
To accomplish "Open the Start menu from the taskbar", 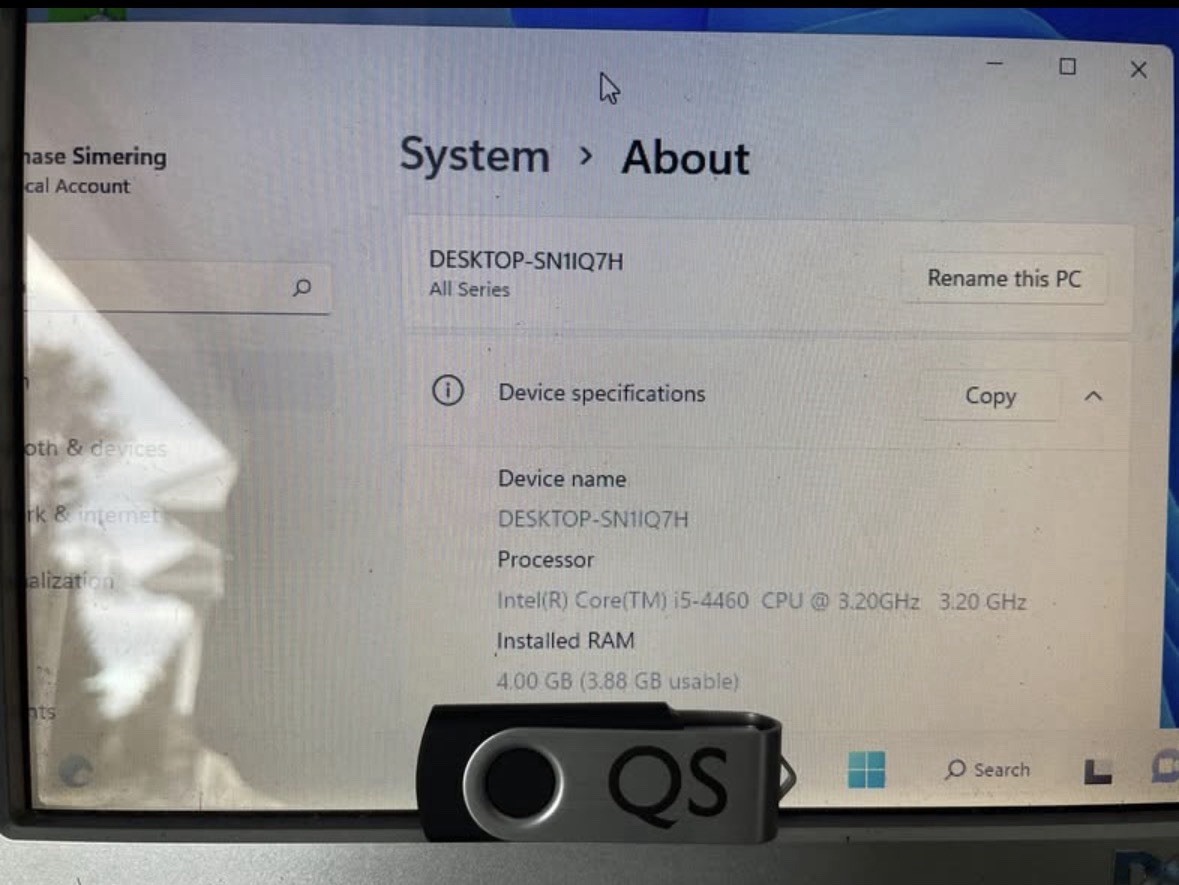I will point(865,770).
